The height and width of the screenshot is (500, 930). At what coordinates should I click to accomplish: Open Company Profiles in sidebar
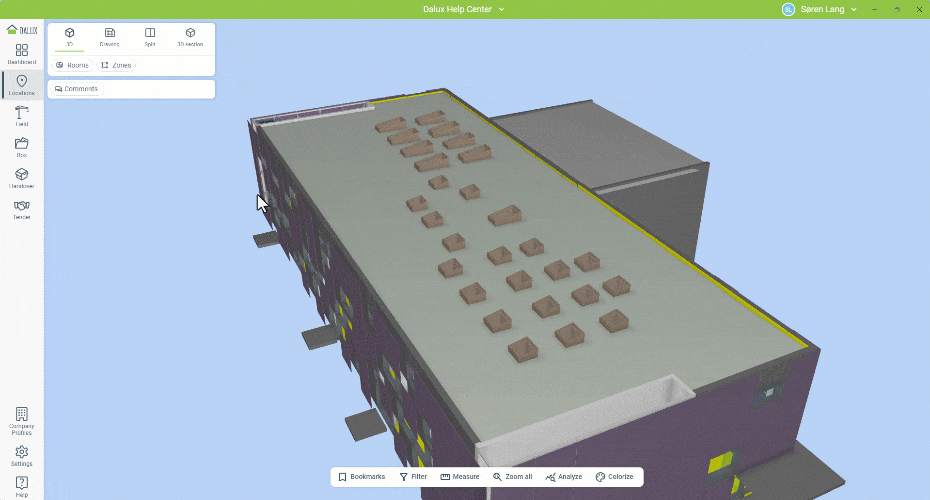[21, 420]
